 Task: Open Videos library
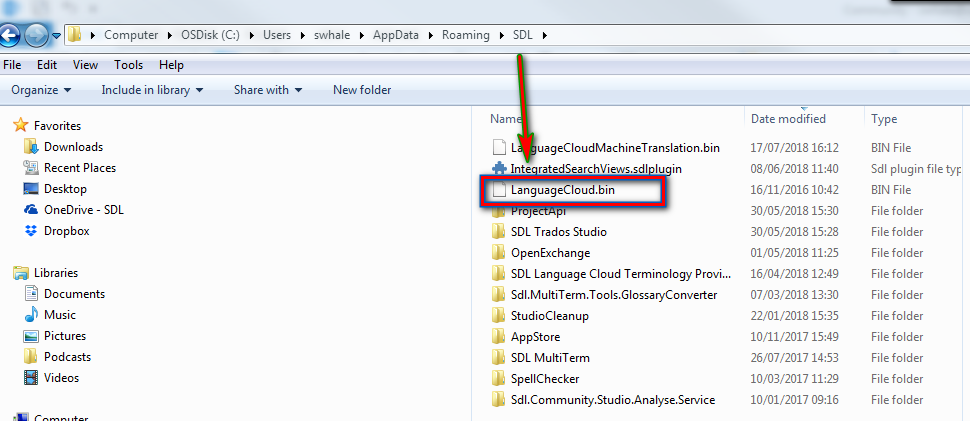pyautogui.click(x=61, y=378)
